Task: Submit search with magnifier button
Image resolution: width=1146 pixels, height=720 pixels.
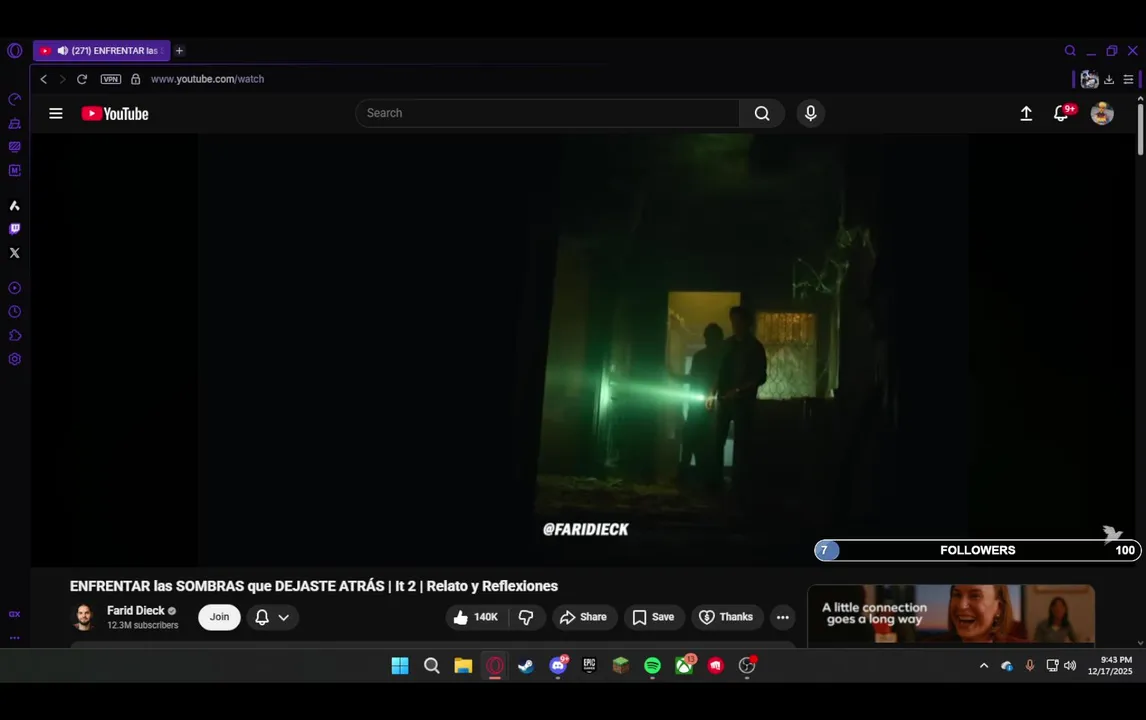Action: (x=762, y=113)
